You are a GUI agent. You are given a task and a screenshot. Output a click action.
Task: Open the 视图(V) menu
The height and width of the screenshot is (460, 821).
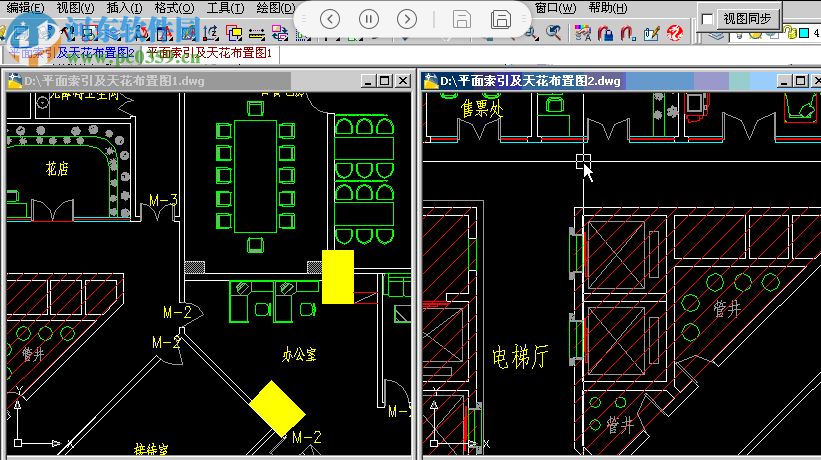[75, 8]
